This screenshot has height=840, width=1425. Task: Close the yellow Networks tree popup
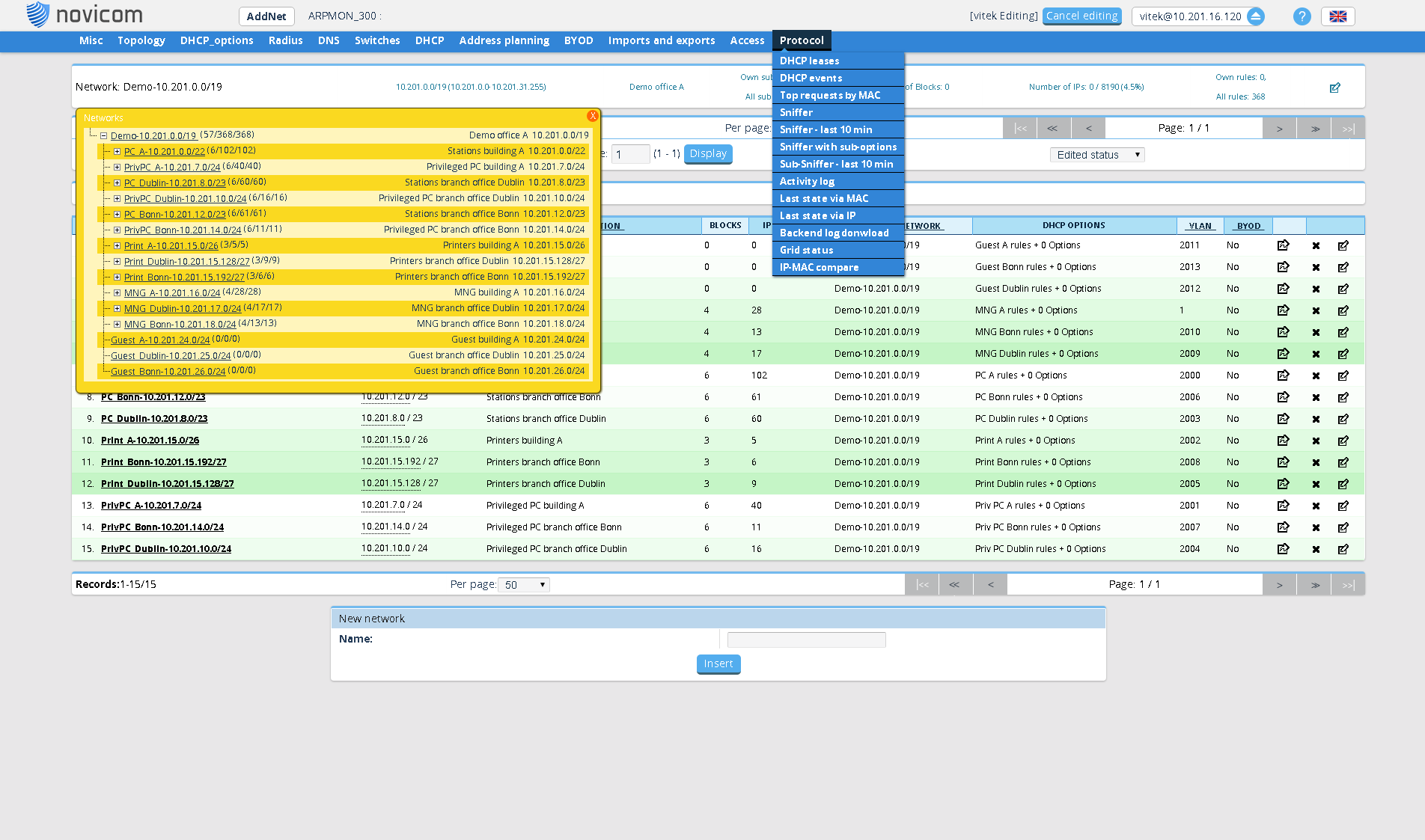[592, 116]
